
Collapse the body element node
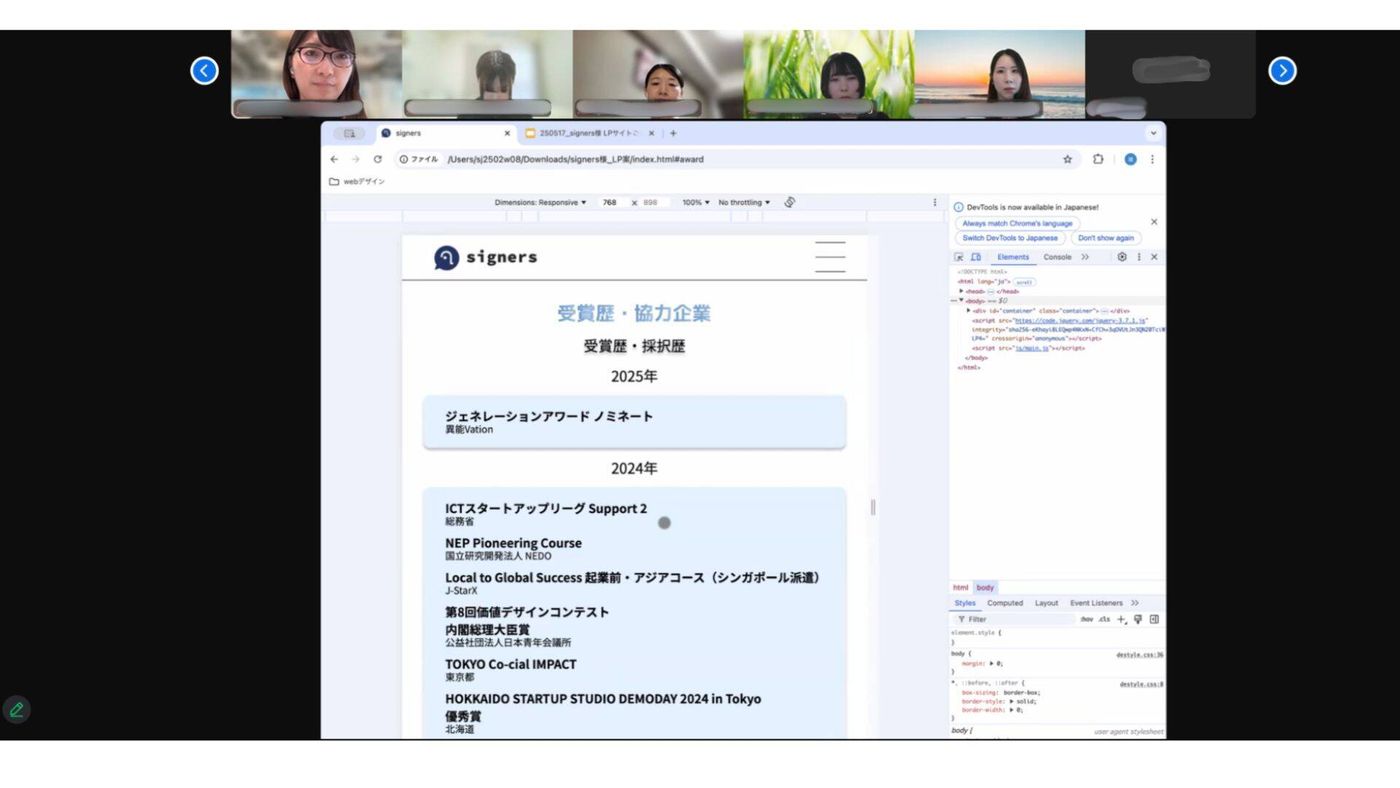pyautogui.click(x=962, y=300)
